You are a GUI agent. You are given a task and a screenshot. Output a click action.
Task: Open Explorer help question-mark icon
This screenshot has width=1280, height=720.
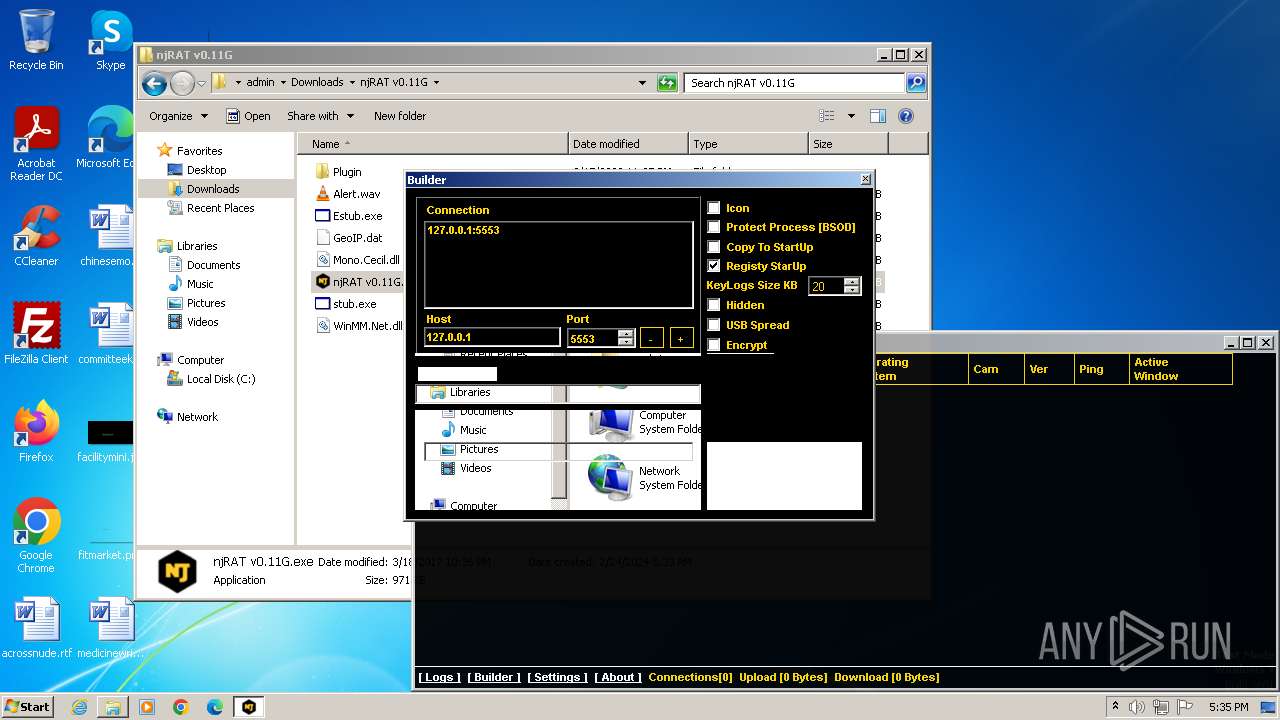(906, 116)
